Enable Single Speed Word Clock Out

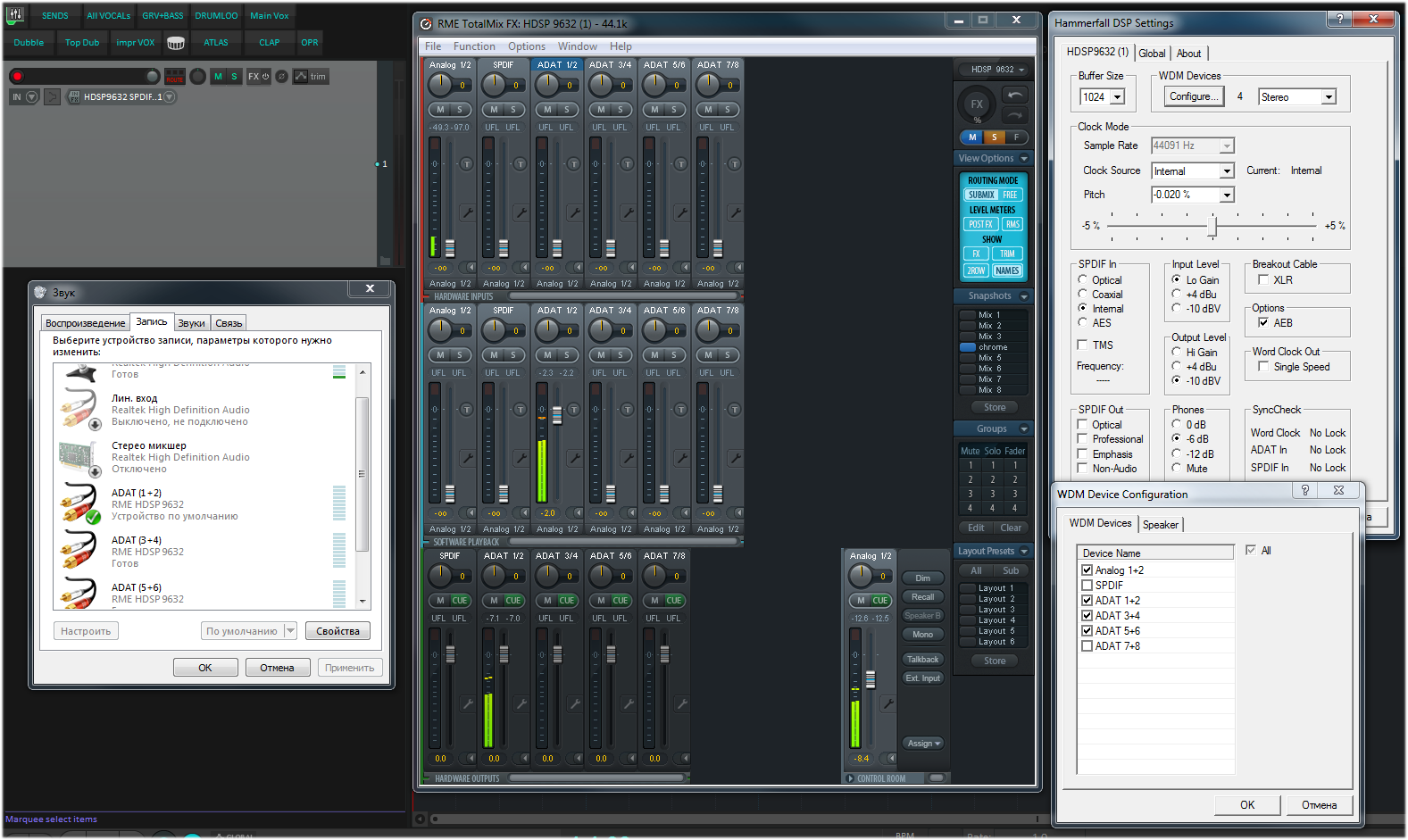pos(1263,367)
